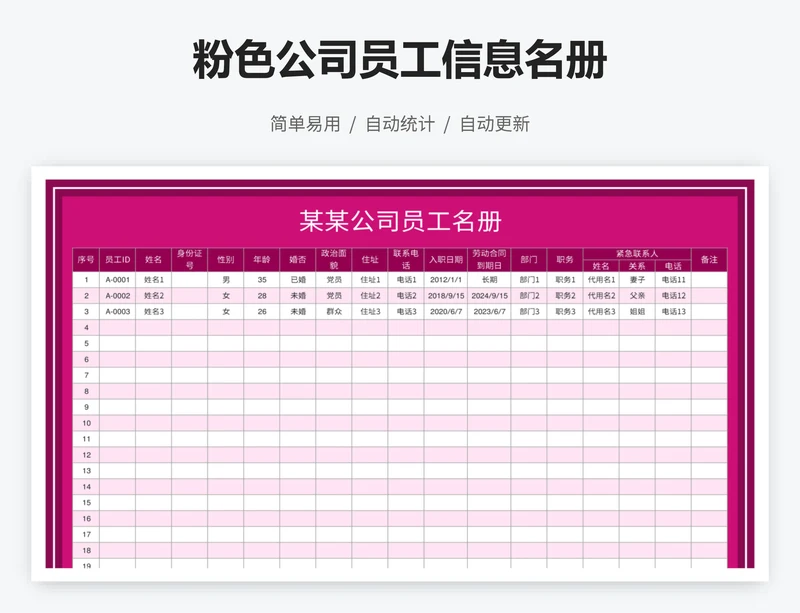The width and height of the screenshot is (800, 613).
Task: Select the hire date 2012/1/1 cell
Action: coord(445,280)
